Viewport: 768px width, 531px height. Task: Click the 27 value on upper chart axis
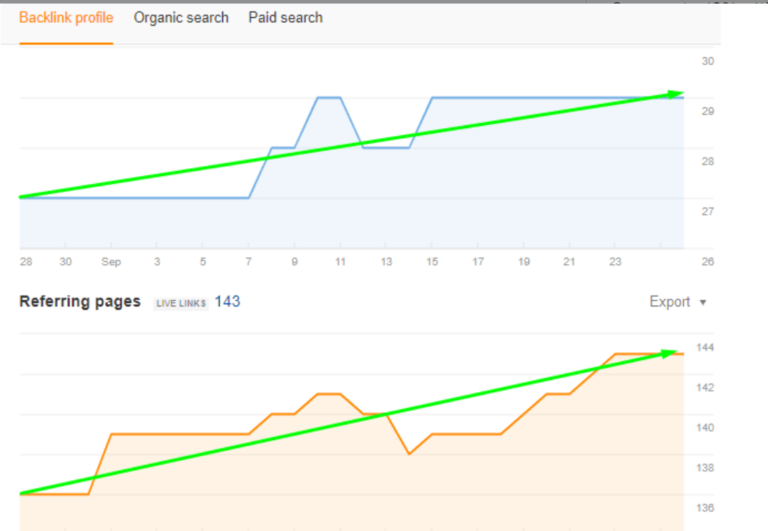707,212
